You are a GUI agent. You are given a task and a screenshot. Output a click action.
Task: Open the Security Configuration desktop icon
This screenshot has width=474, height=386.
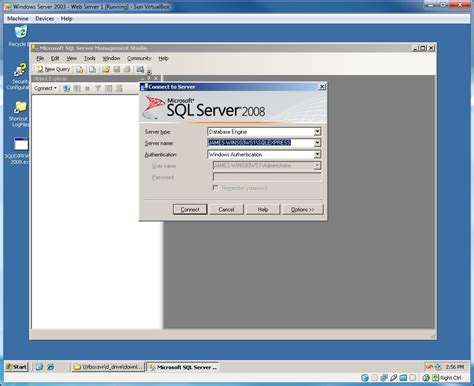click(x=19, y=77)
